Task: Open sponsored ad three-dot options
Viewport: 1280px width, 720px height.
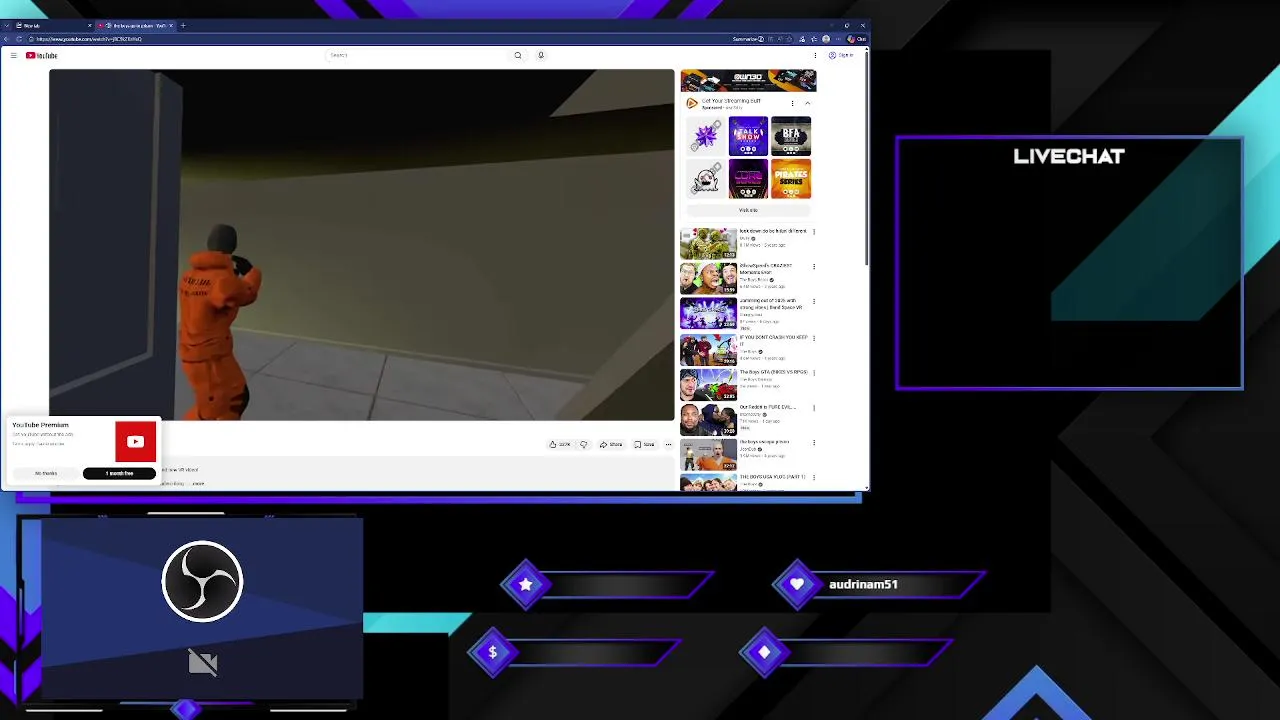Action: pos(792,103)
